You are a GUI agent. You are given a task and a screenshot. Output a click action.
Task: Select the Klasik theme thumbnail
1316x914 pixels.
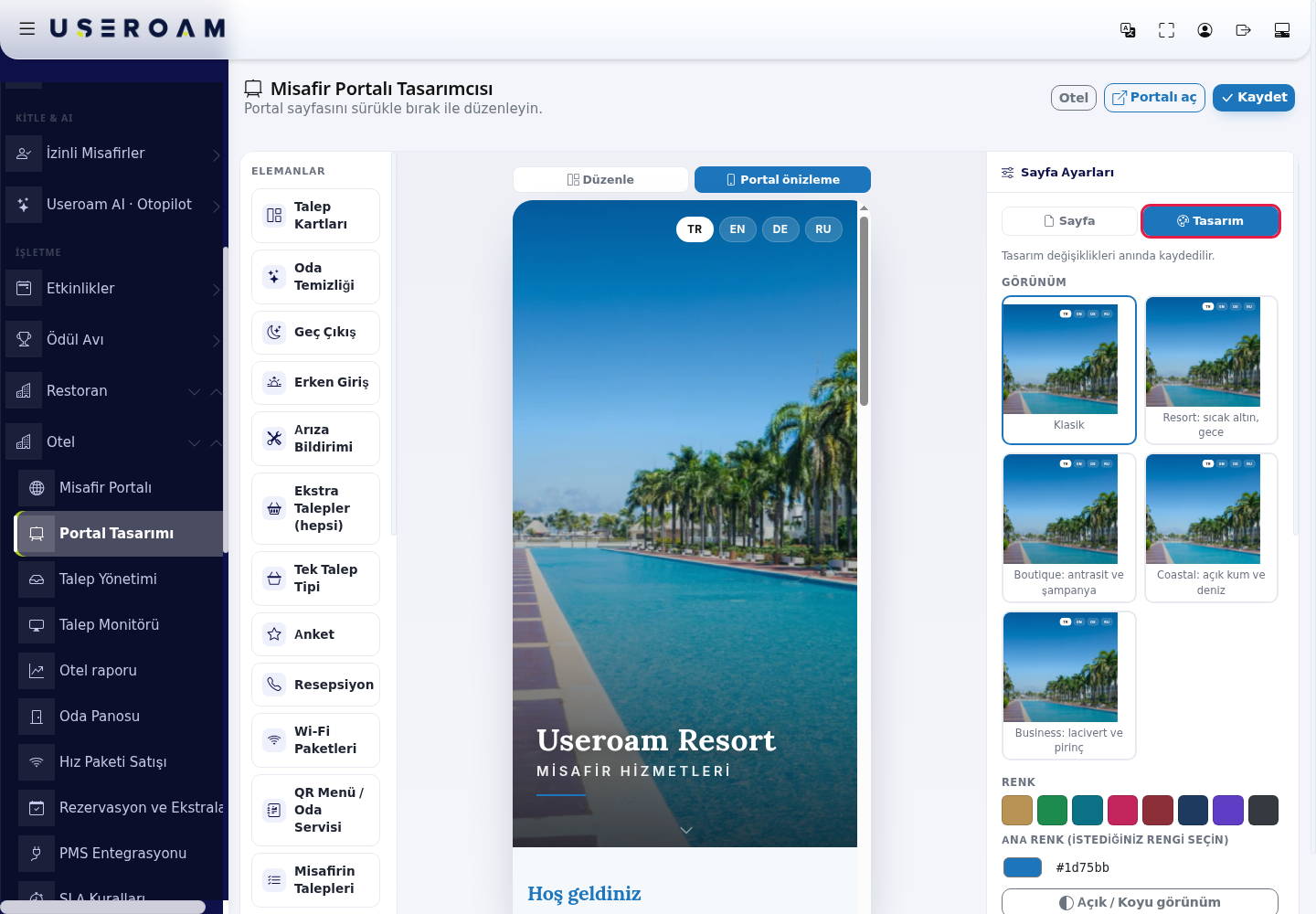click(x=1069, y=370)
